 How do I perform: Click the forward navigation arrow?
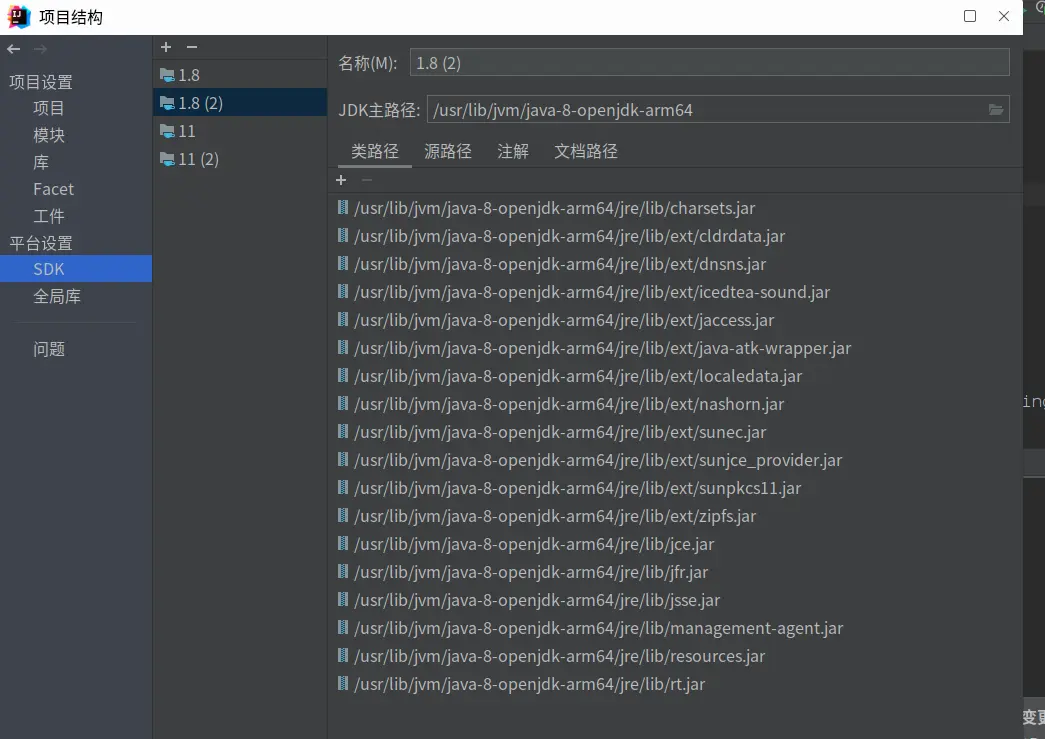(41, 49)
